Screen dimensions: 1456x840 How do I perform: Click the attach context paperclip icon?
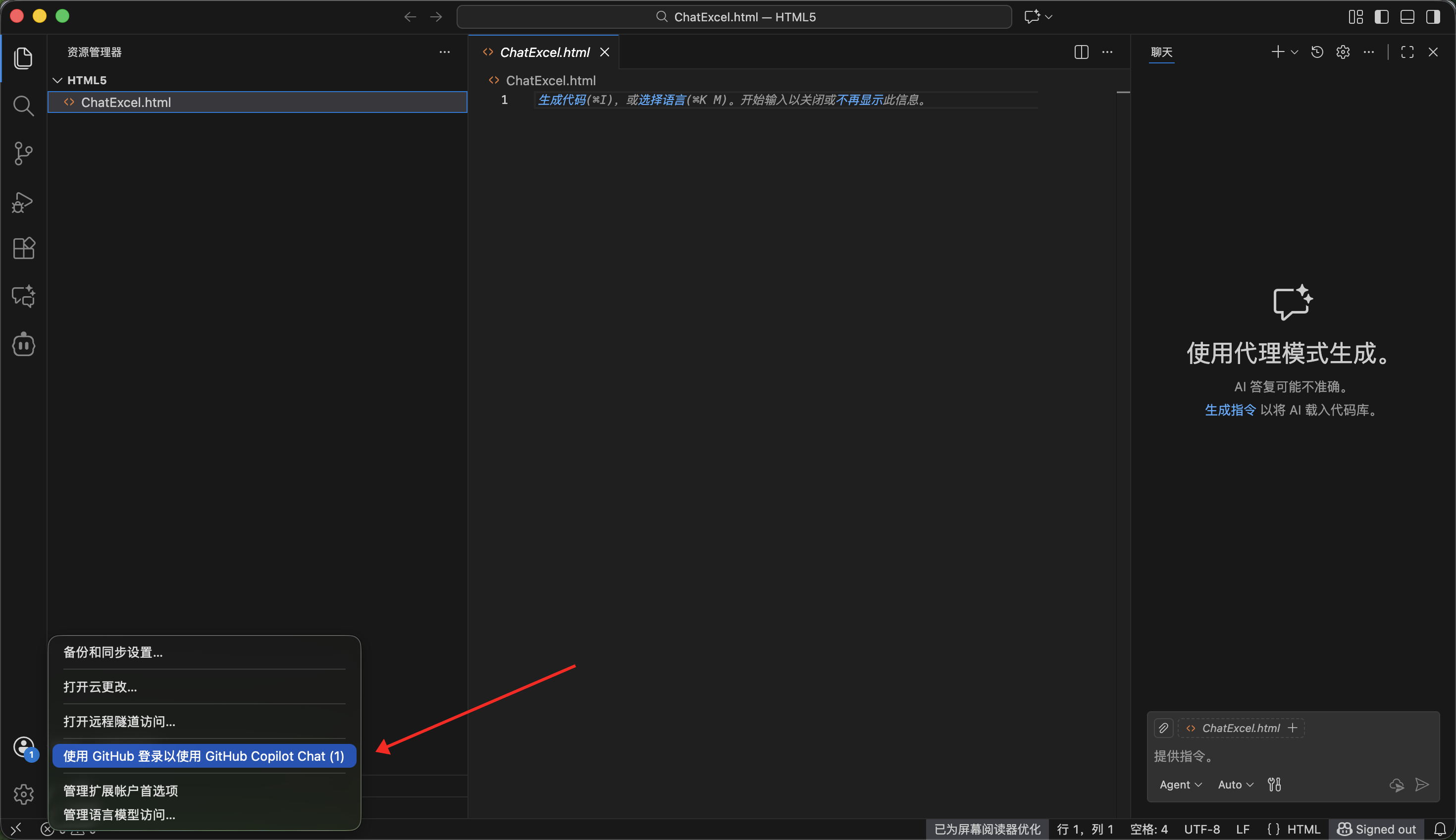click(1163, 728)
